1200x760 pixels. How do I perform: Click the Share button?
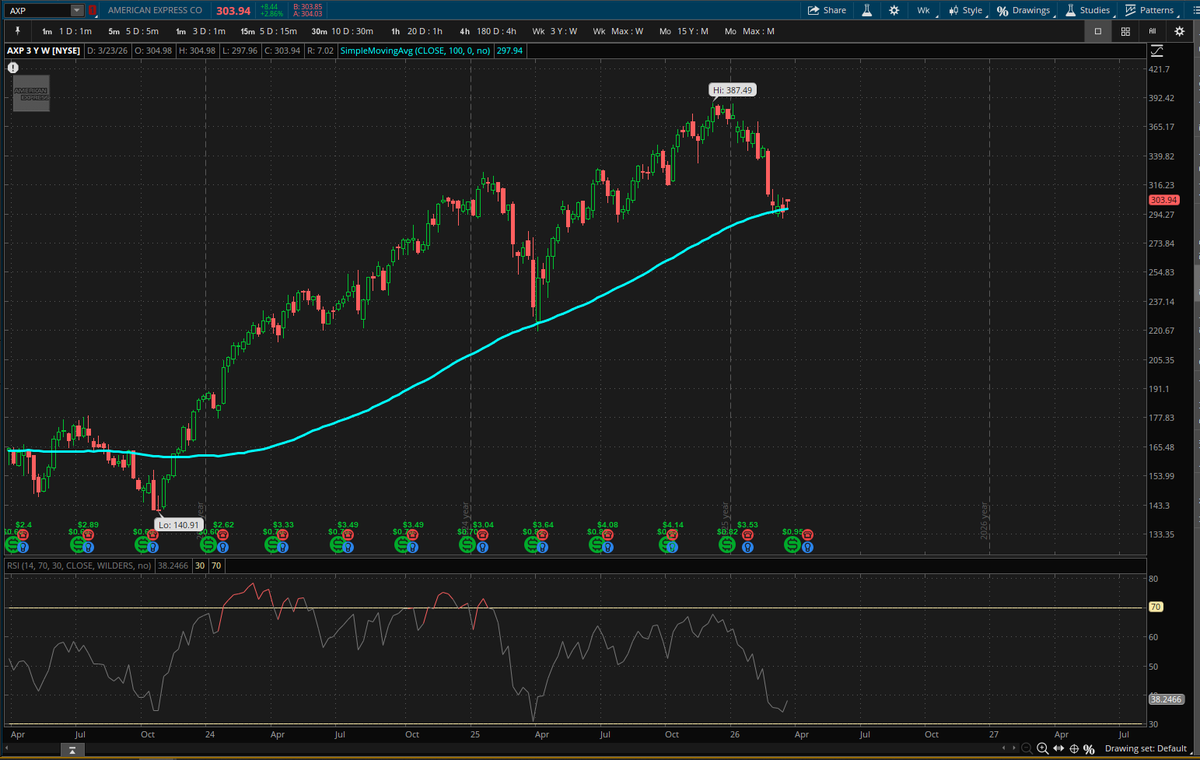click(x=827, y=10)
